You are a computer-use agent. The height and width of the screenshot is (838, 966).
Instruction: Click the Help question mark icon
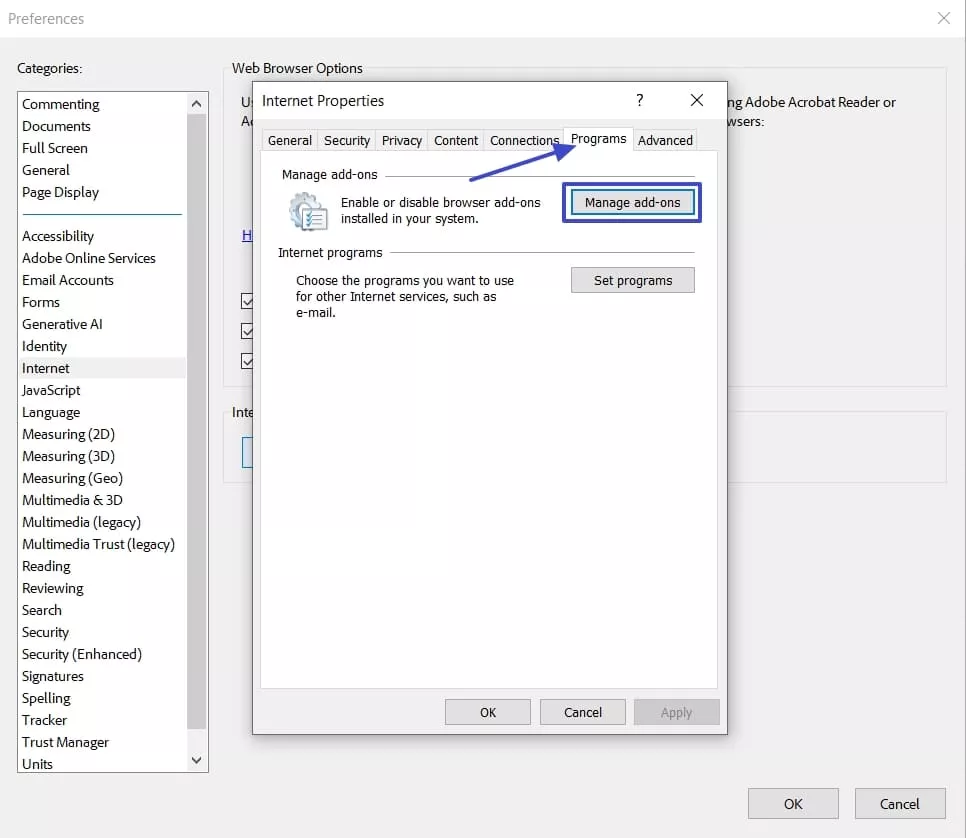pos(639,101)
